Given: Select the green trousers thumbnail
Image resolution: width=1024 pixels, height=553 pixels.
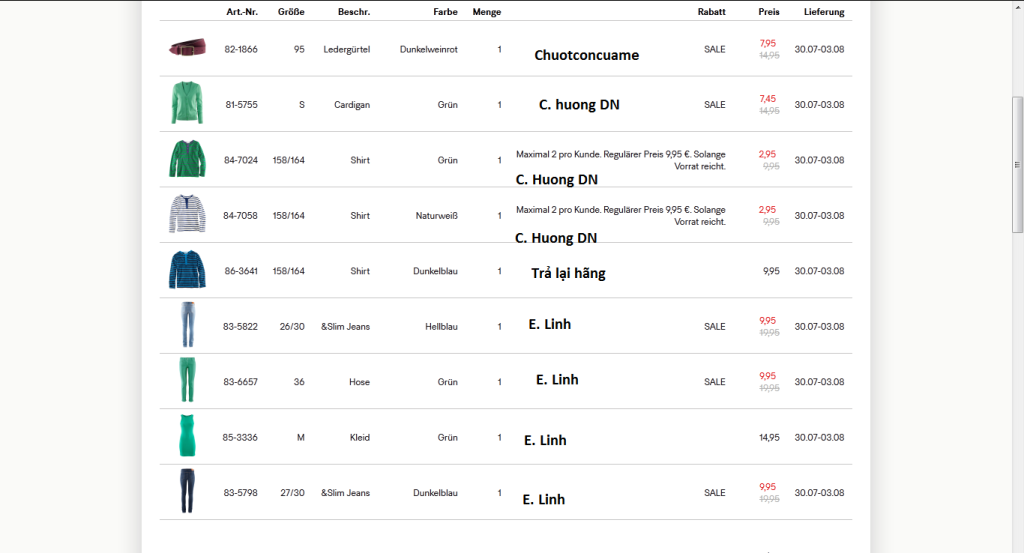Looking at the screenshot, I should point(187,380).
